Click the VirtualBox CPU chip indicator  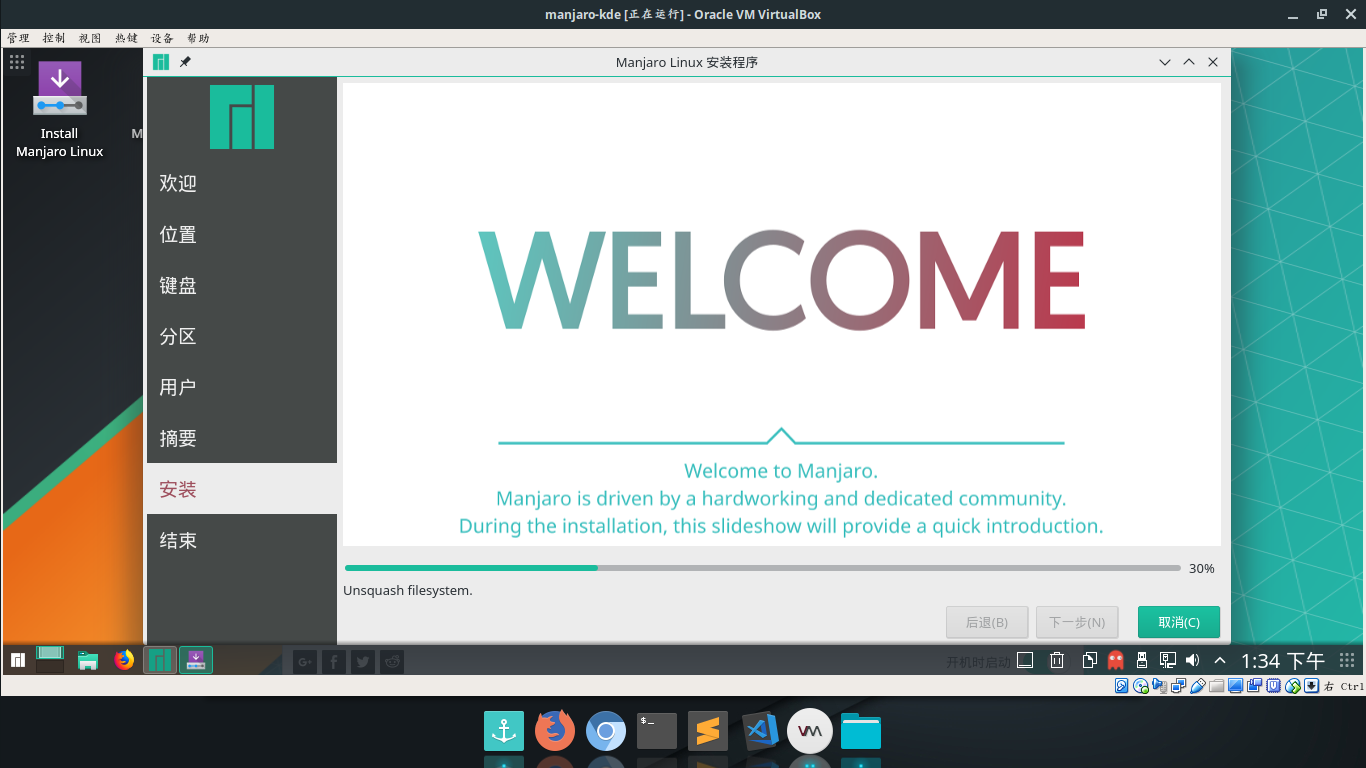(x=1274, y=686)
